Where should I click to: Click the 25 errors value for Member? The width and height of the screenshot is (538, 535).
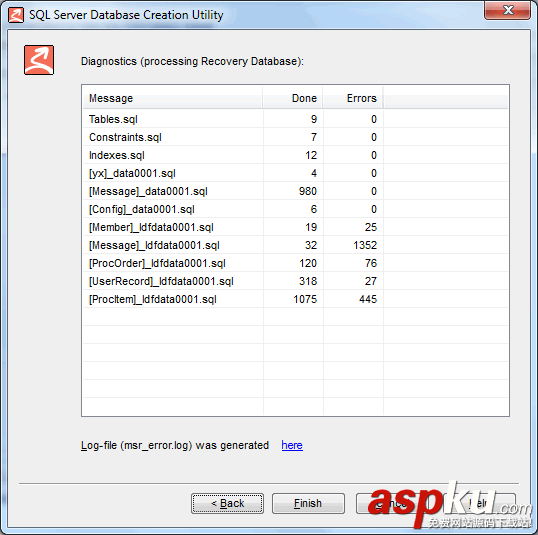pos(371,227)
